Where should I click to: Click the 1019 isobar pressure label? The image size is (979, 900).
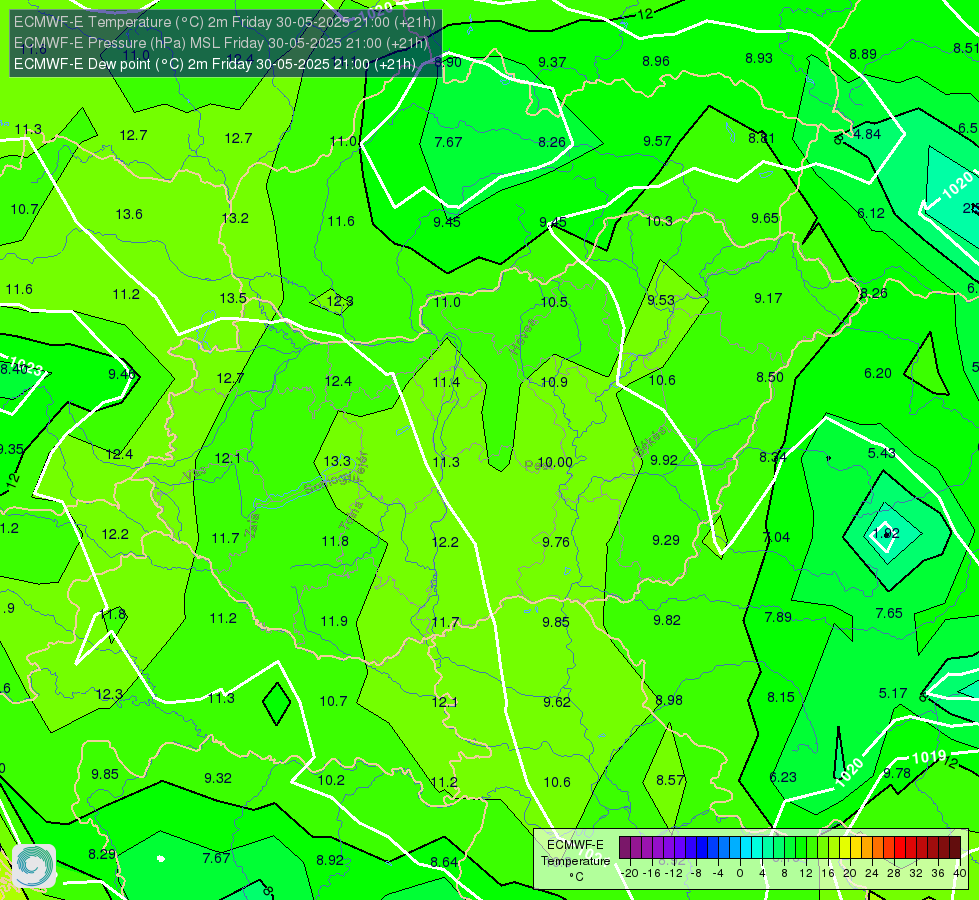click(929, 757)
